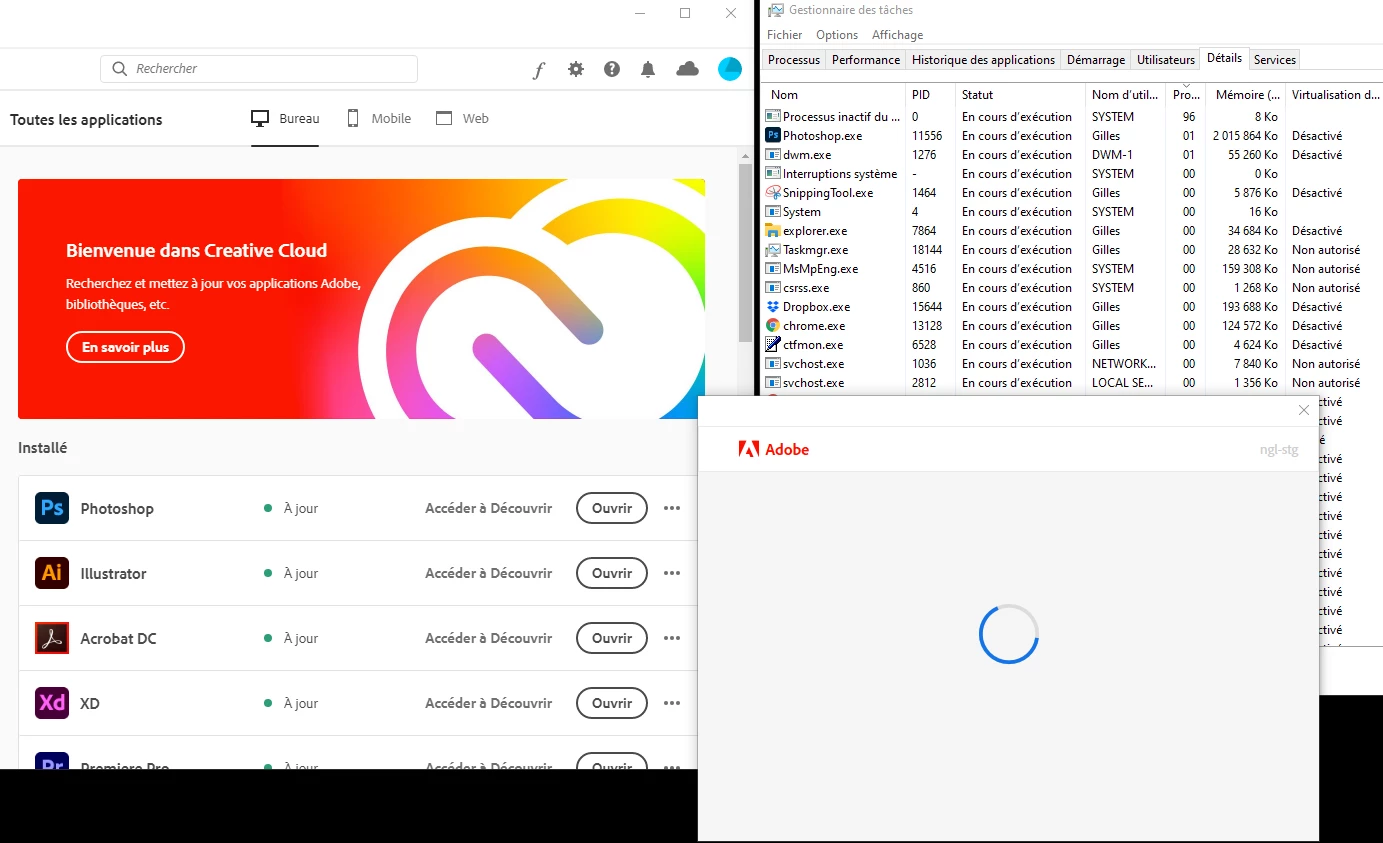Select the MsMpEng.exe process row
Viewport: 1383px width, 843px height.
point(1070,268)
